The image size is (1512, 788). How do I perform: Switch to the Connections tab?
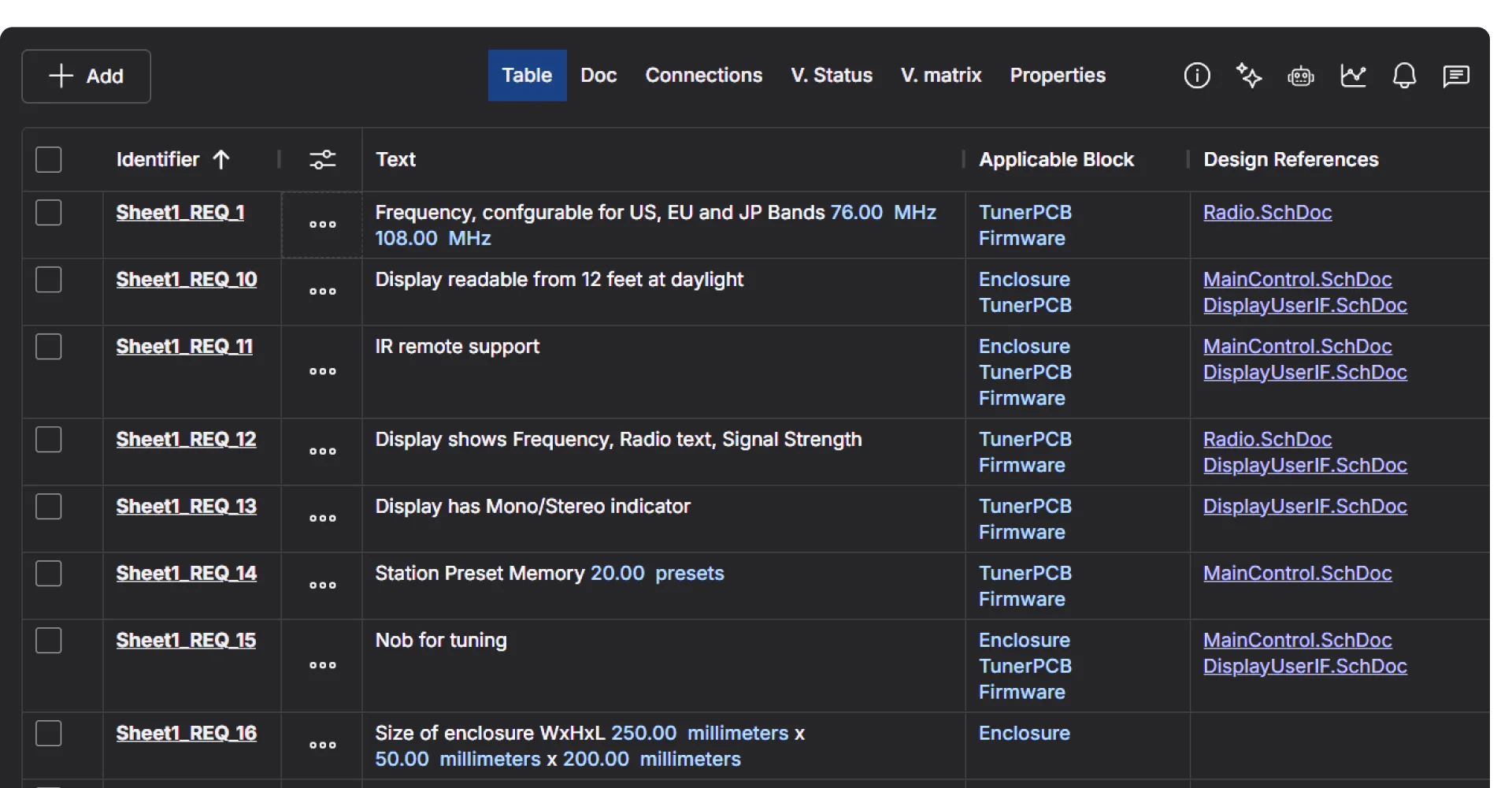(703, 76)
